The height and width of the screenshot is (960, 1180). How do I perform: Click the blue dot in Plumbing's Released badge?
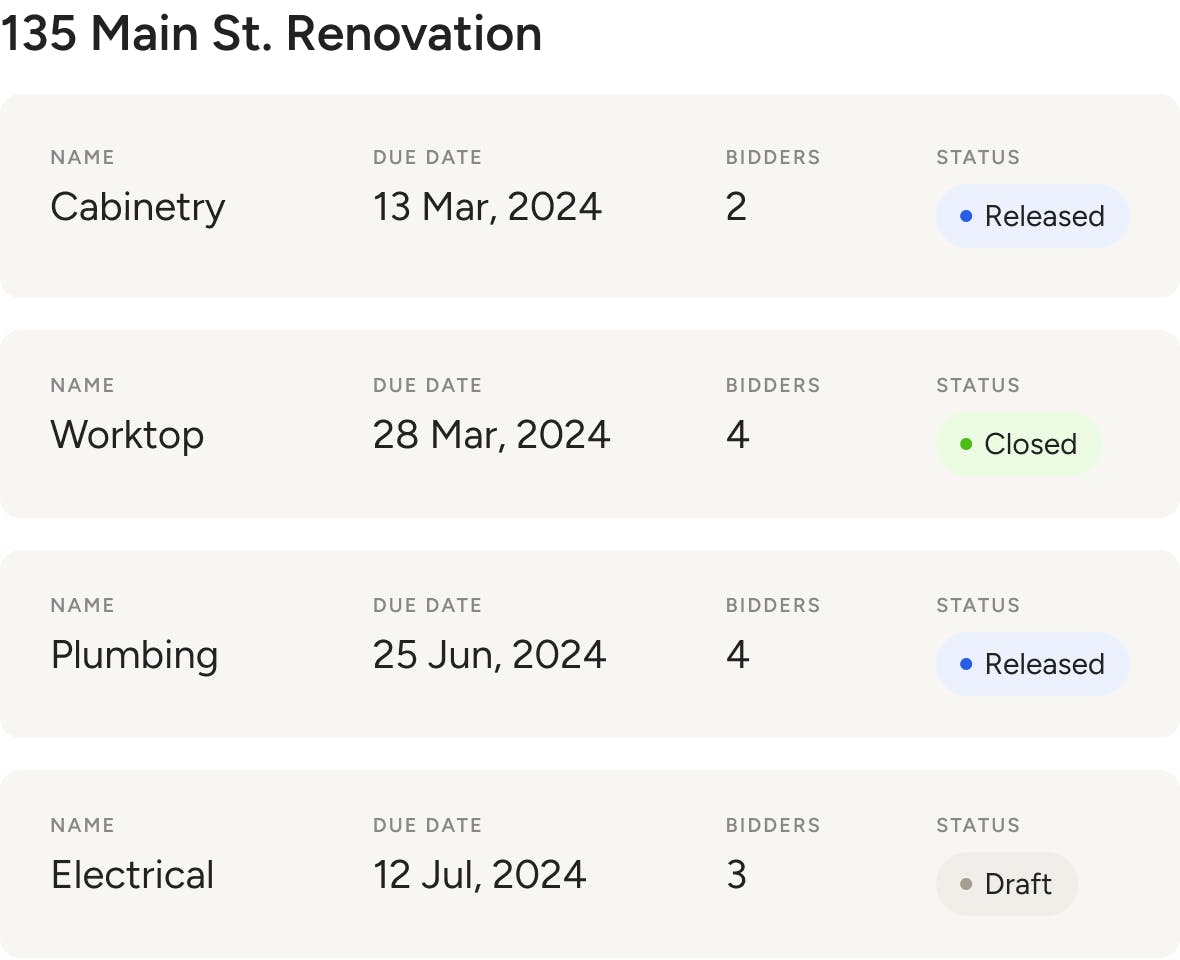(966, 664)
